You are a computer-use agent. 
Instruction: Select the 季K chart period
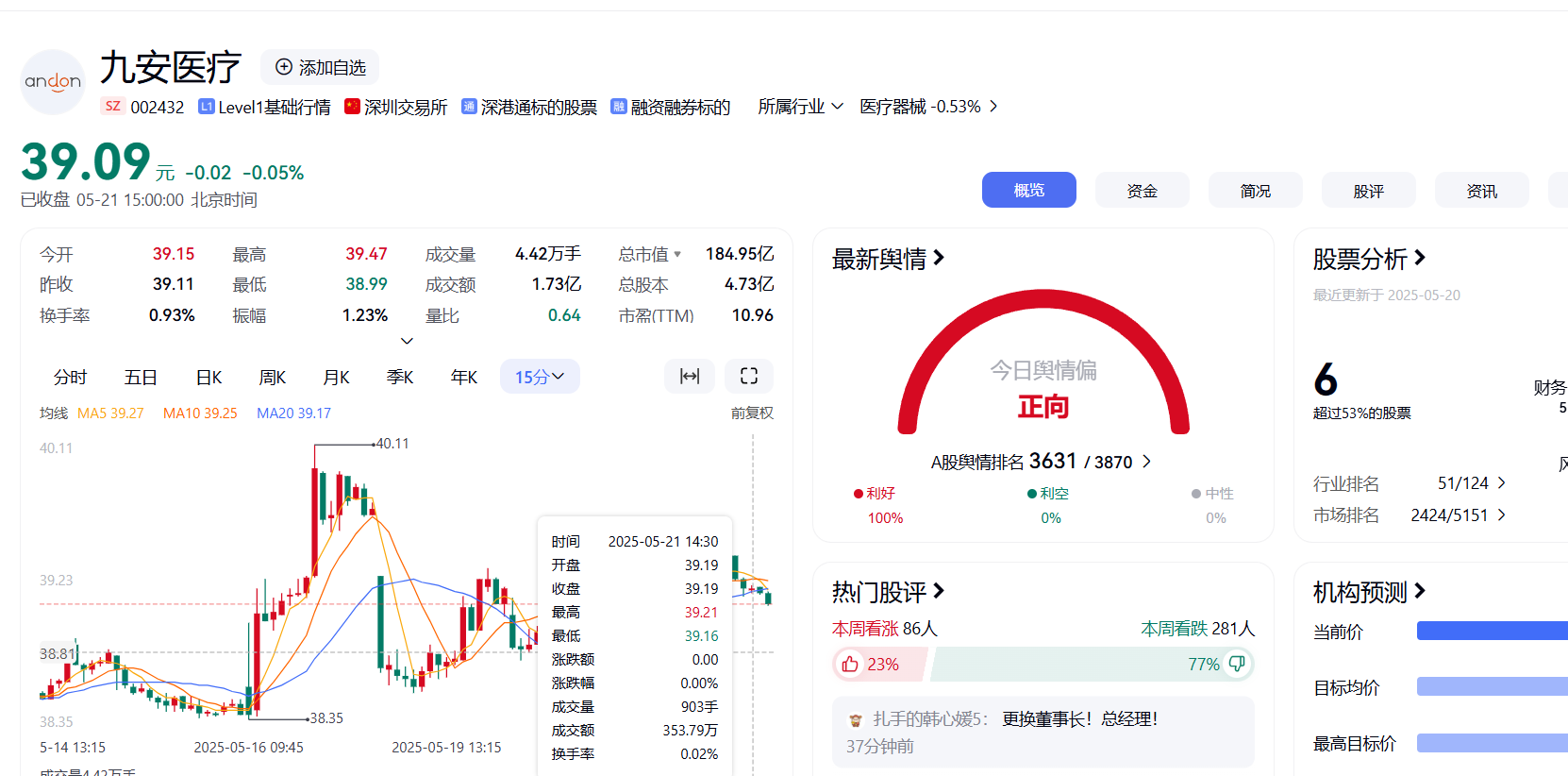click(400, 378)
